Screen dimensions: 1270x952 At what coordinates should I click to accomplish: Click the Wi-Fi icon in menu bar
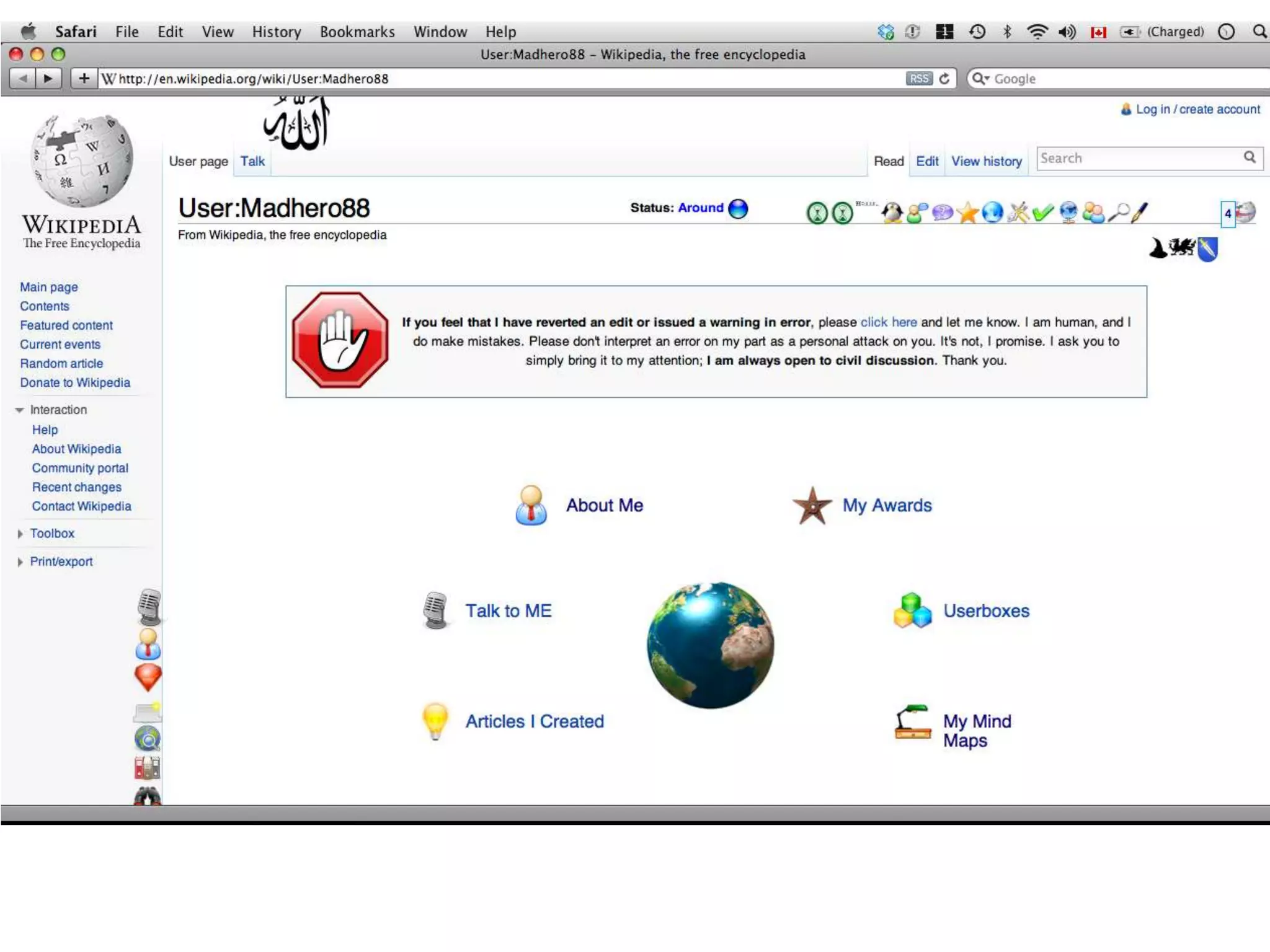[1037, 32]
